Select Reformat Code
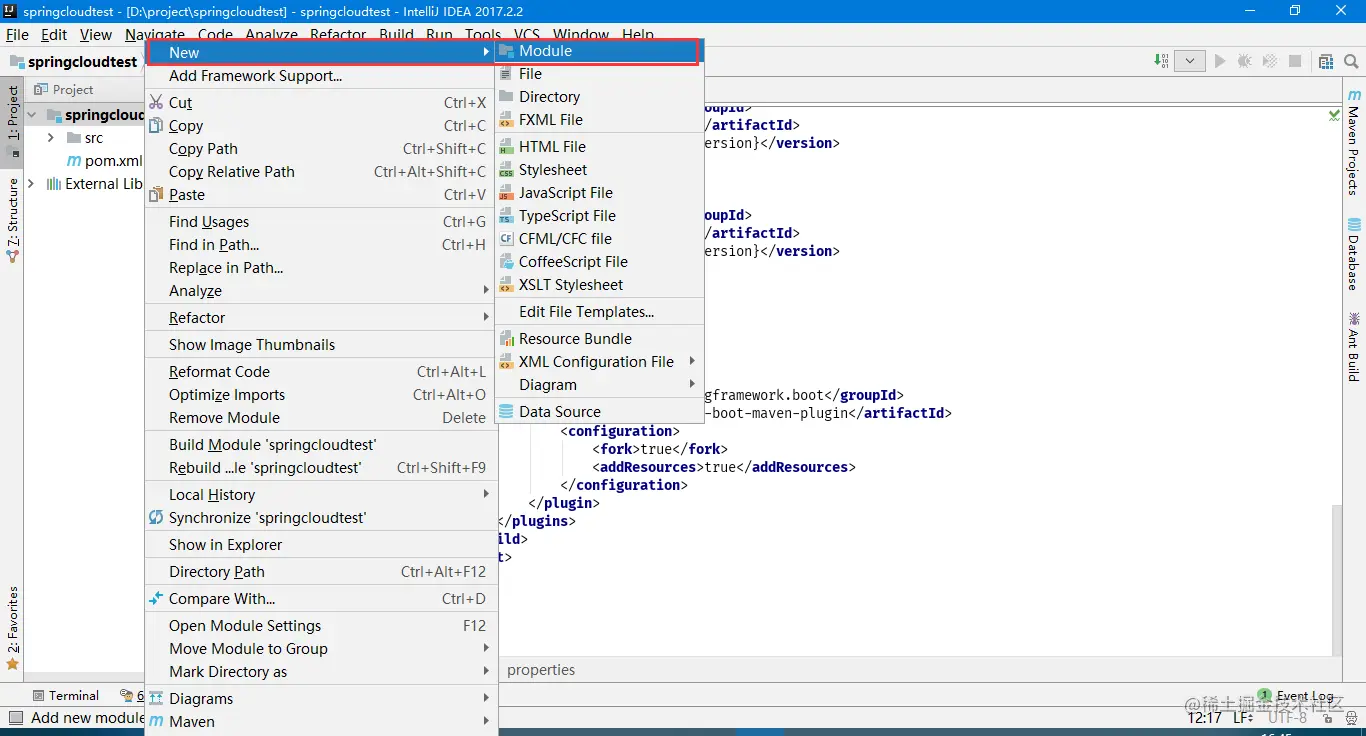The width and height of the screenshot is (1366, 736). coord(320,372)
